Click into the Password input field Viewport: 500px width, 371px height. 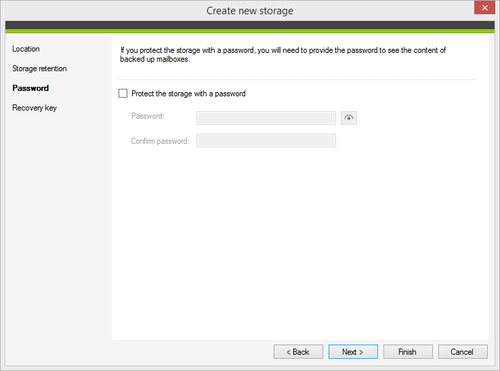[x=266, y=118]
